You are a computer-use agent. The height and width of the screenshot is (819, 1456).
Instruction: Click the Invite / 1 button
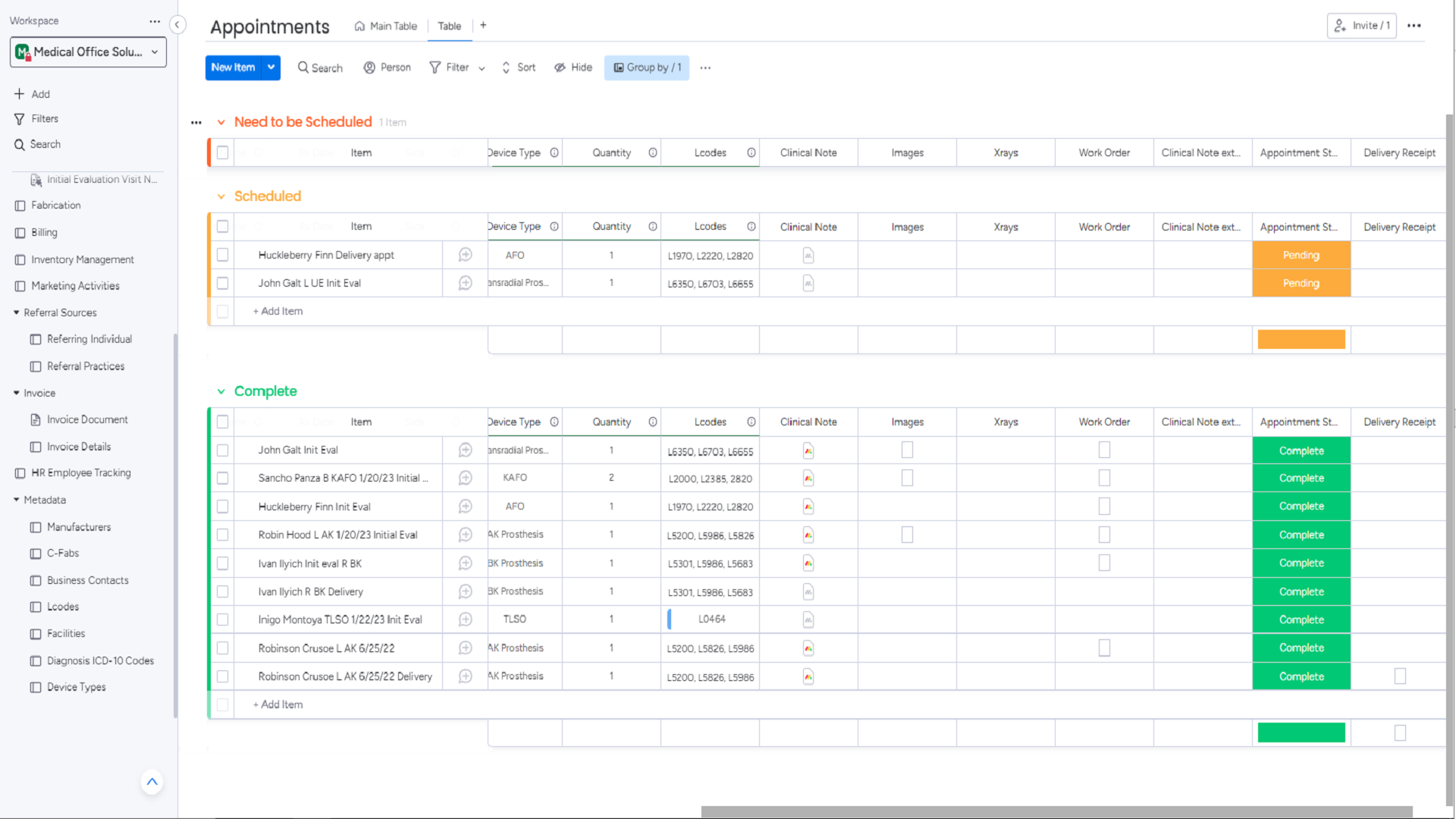(1361, 25)
